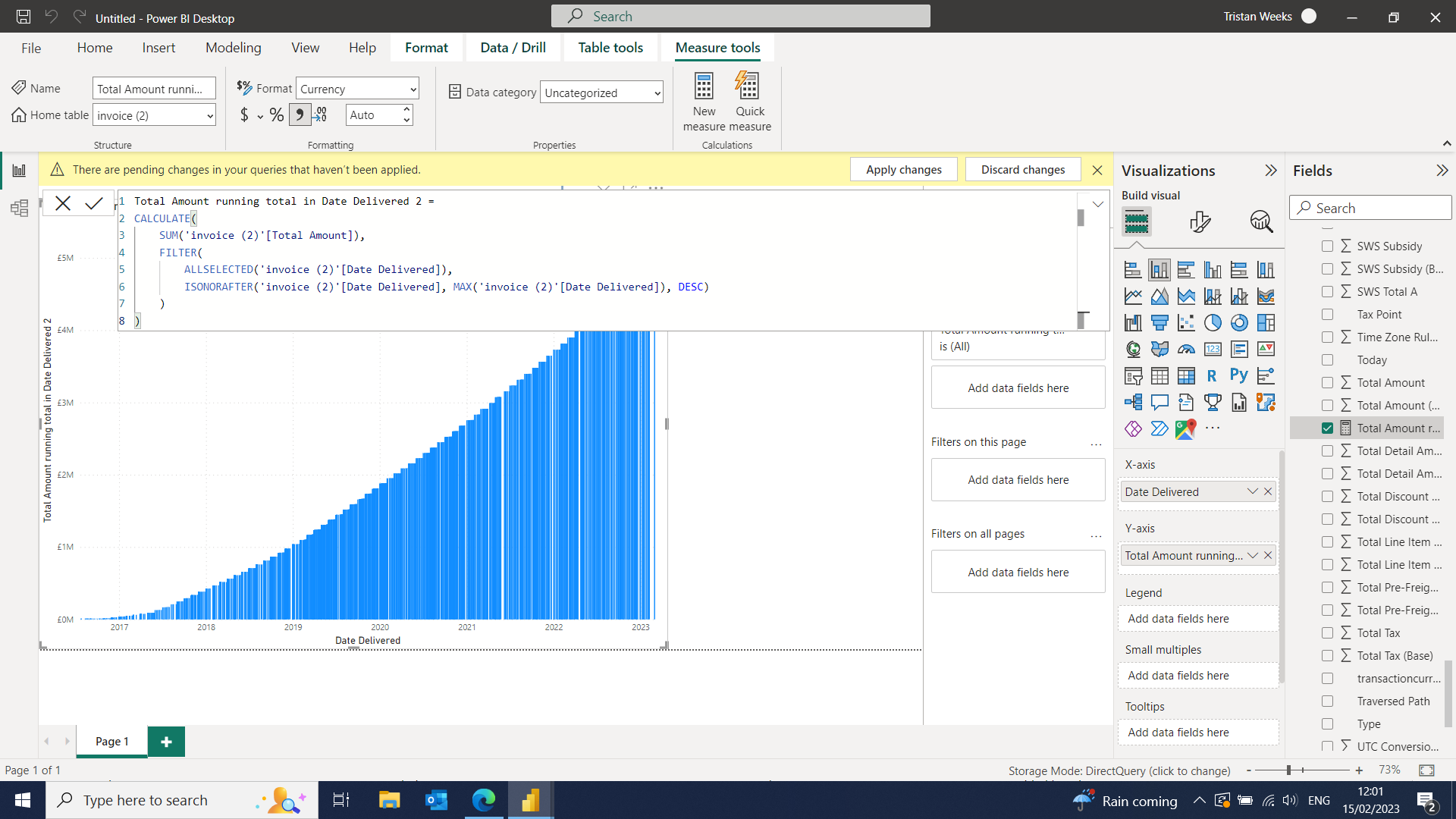Open the Home table dropdown invoice (2)
The width and height of the screenshot is (1456, 819).
click(154, 115)
